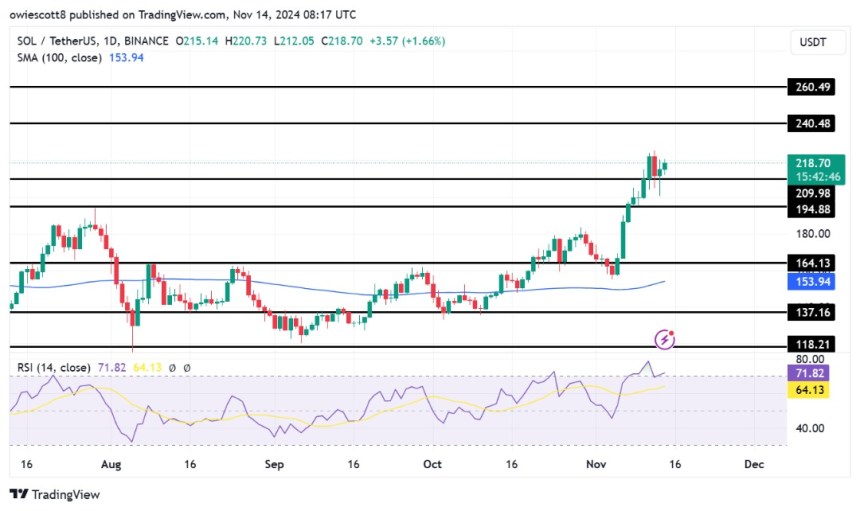Viewport: 860px width, 511px height.
Task: Click the Sep marker on the time axis
Action: [275, 464]
